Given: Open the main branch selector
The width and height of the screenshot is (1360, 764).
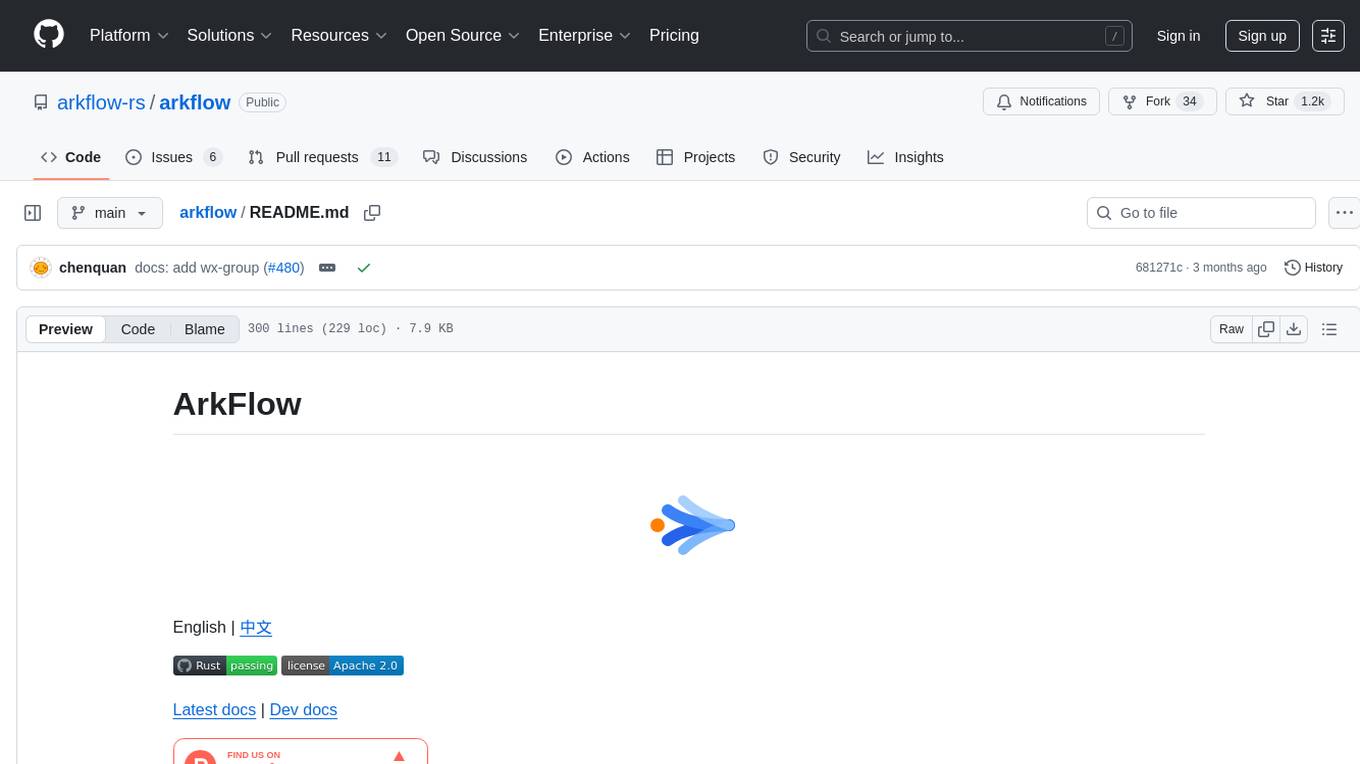Looking at the screenshot, I should [x=109, y=213].
